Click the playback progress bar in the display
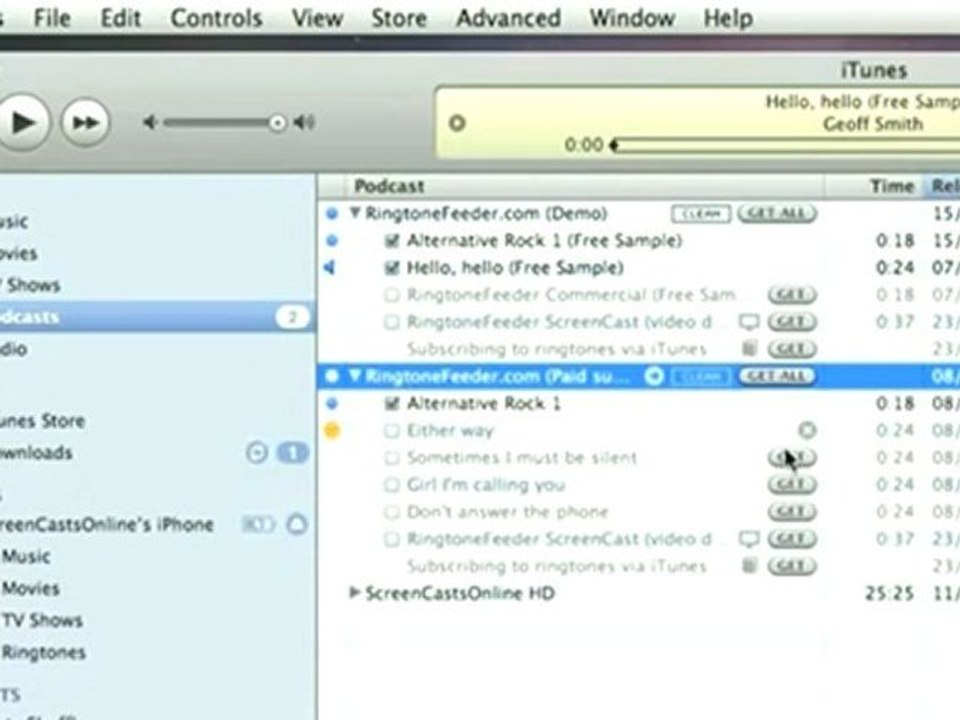The height and width of the screenshot is (720, 960). point(786,145)
